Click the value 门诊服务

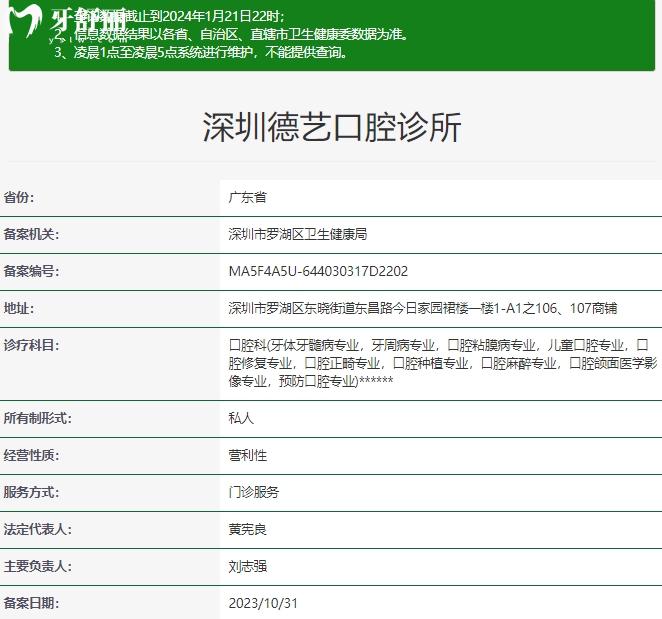click(254, 492)
